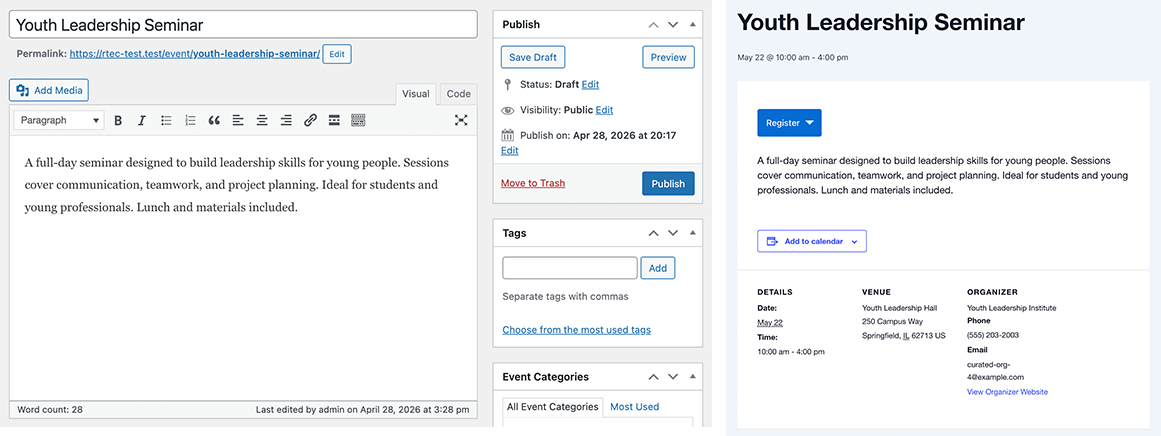
Task: Switch to the Code editor tab
Action: click(x=458, y=94)
